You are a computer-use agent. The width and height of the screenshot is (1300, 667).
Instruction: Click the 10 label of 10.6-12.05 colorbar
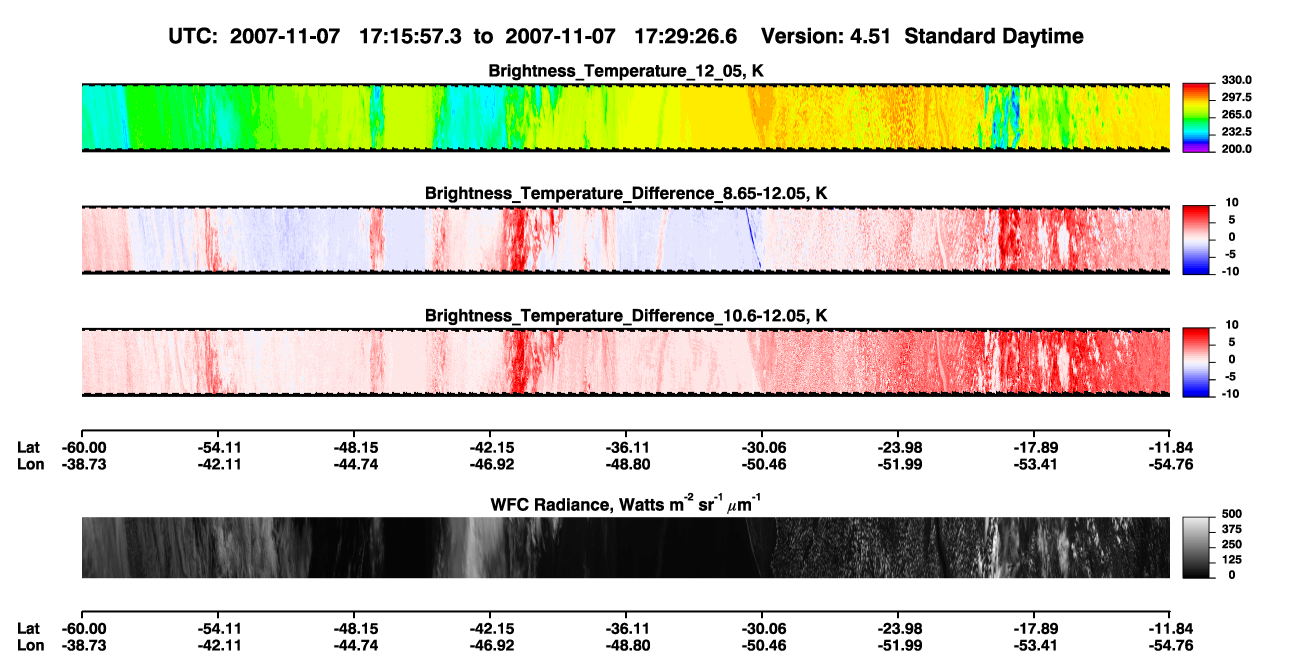click(1231, 324)
